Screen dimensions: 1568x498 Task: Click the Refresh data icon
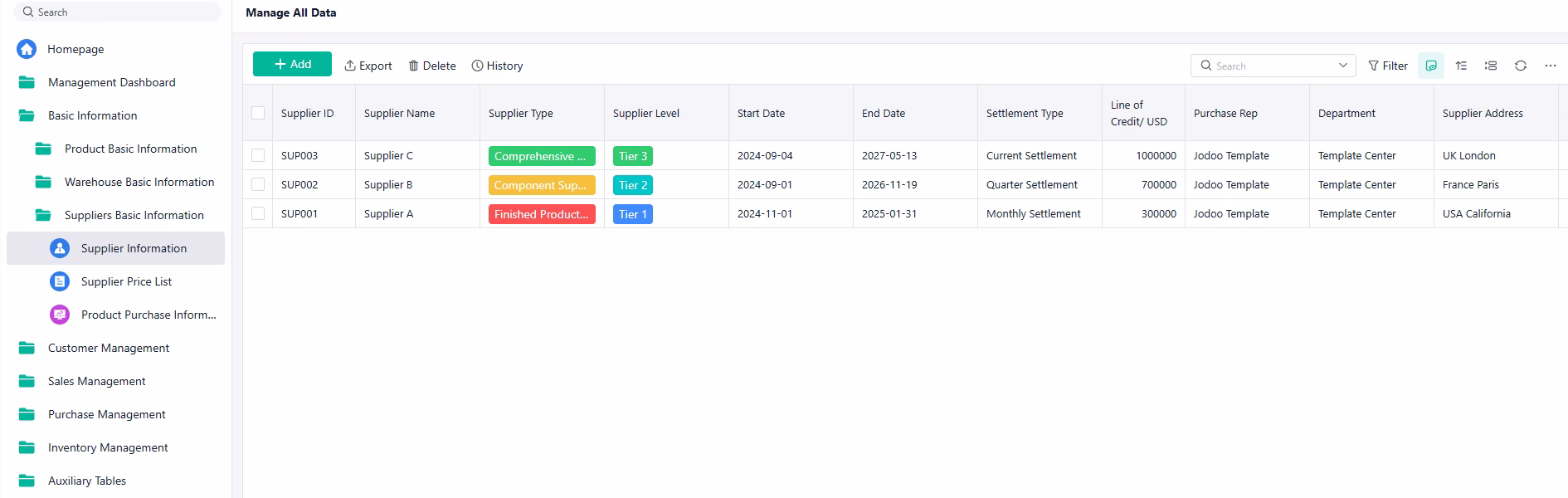[1520, 66]
